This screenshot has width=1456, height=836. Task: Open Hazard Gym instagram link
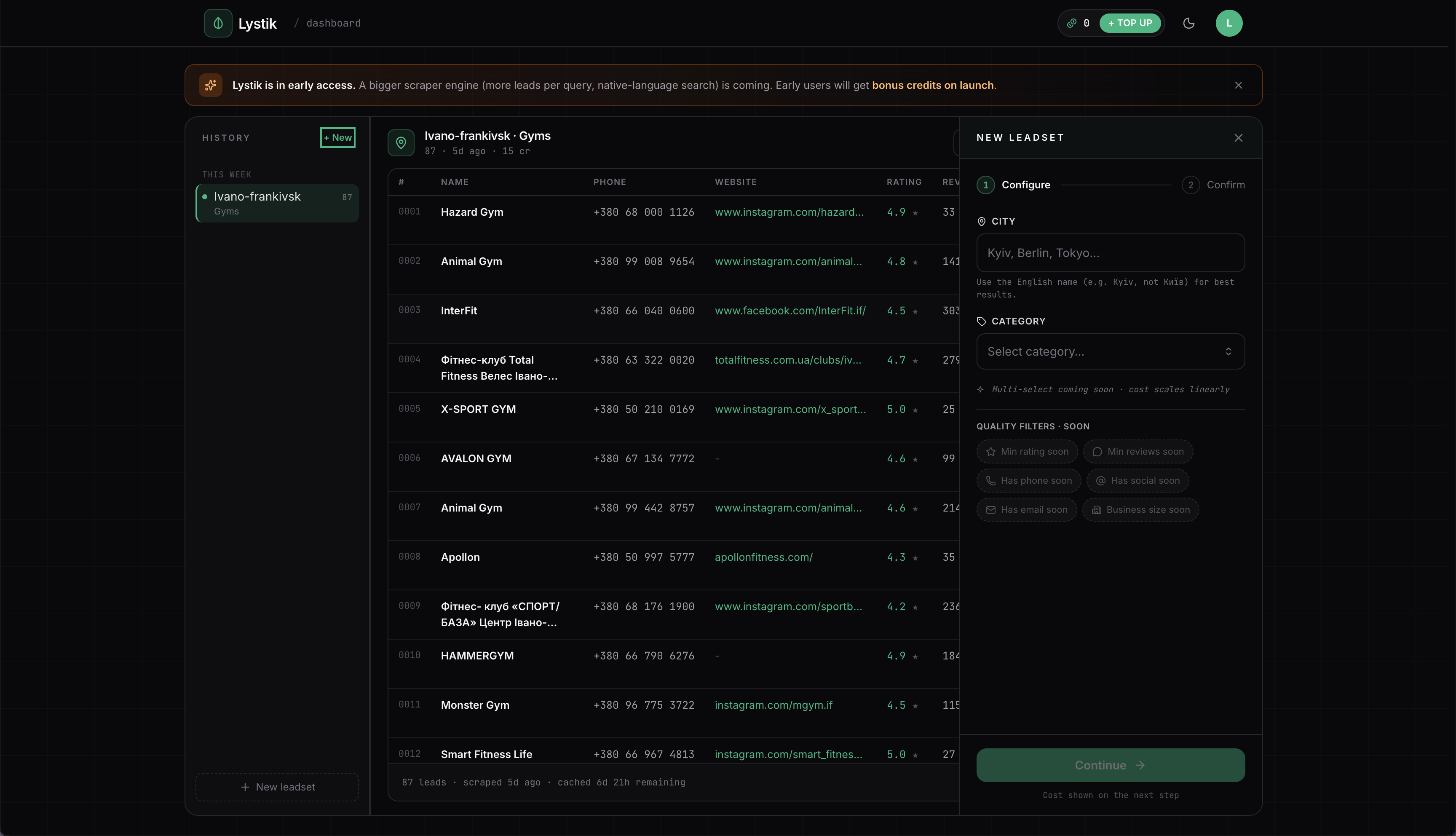coord(789,212)
